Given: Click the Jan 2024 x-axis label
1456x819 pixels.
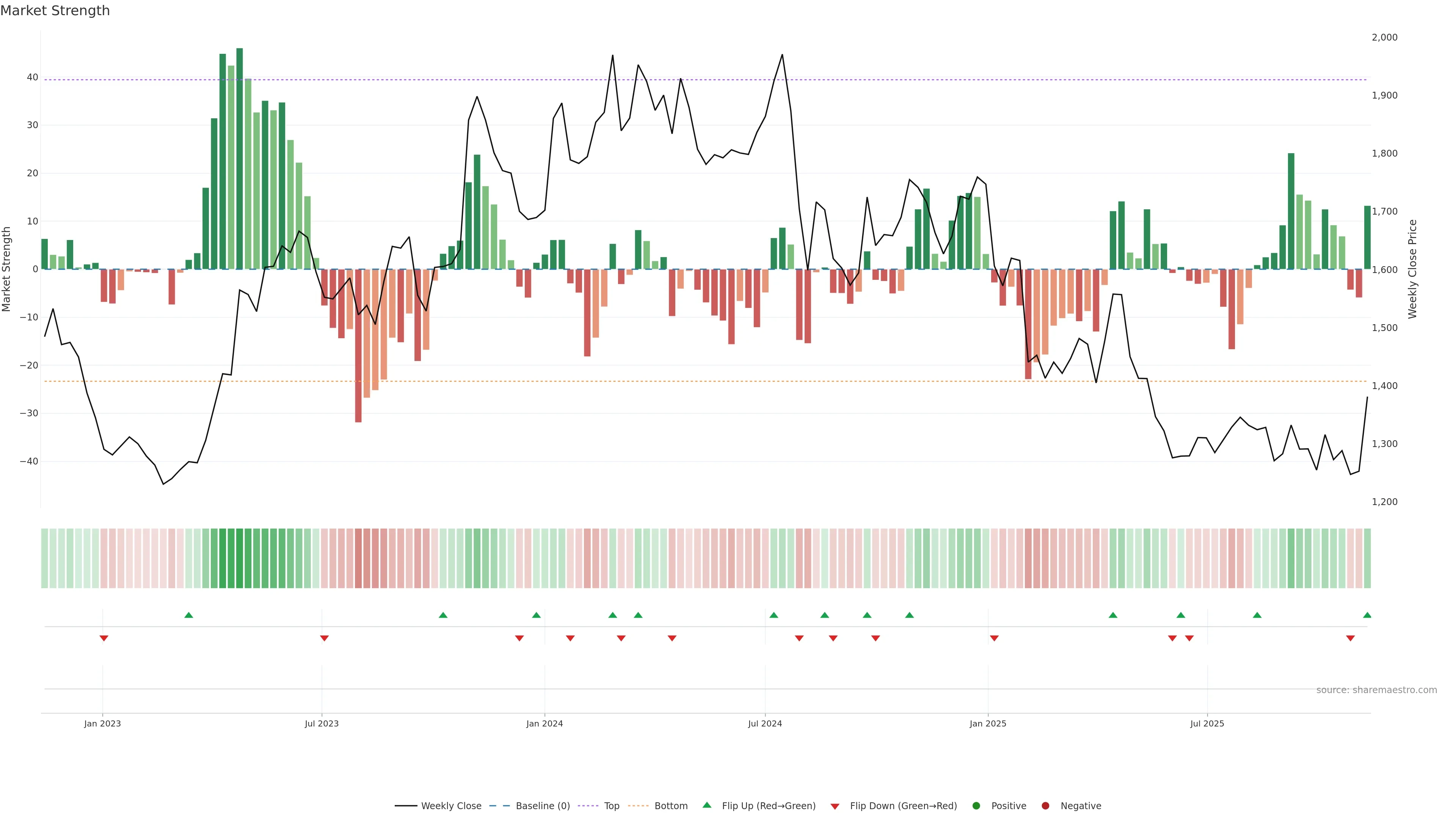Looking at the screenshot, I should pyautogui.click(x=544, y=723).
